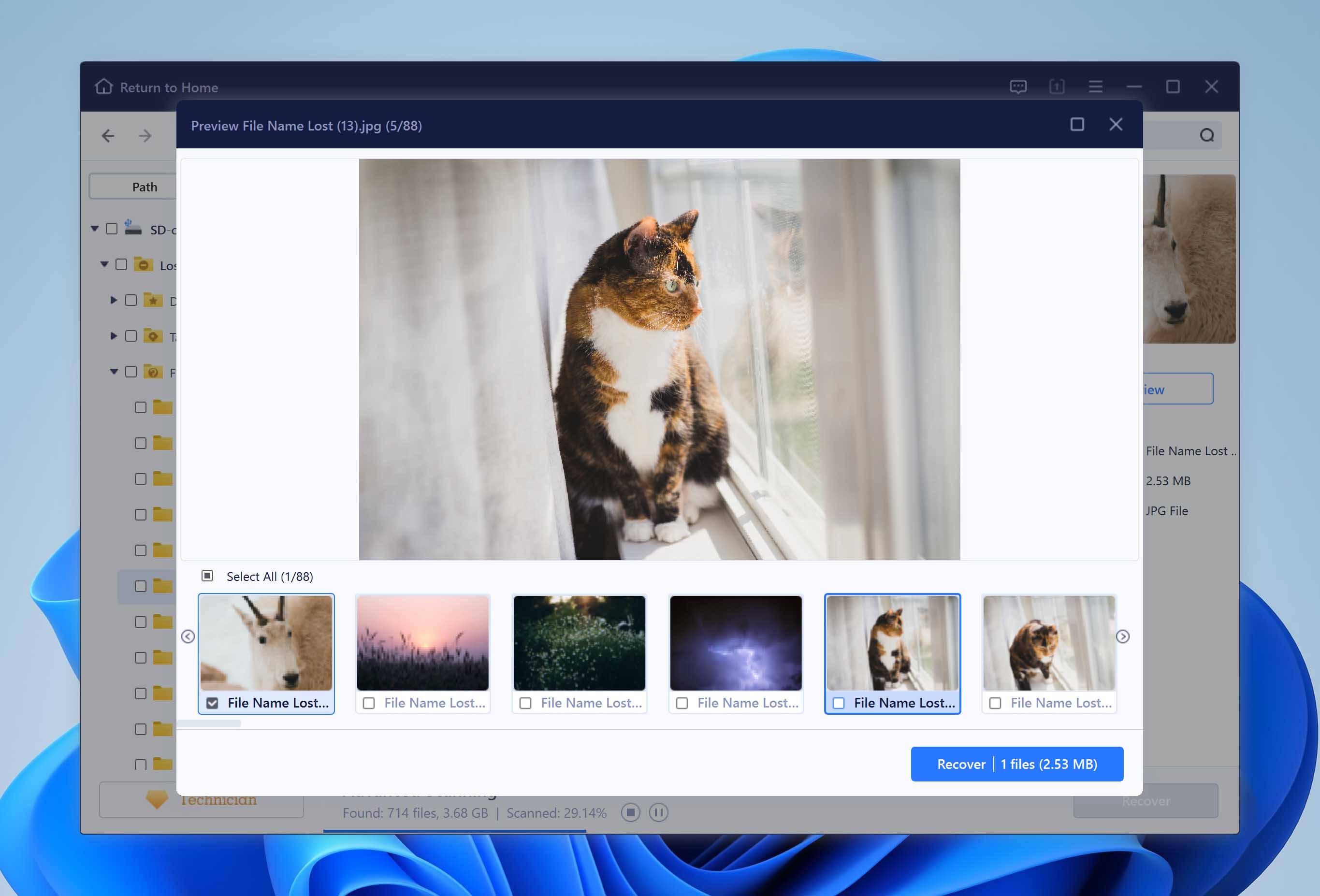
Task: Close the preview dialog
Action: point(1116,124)
